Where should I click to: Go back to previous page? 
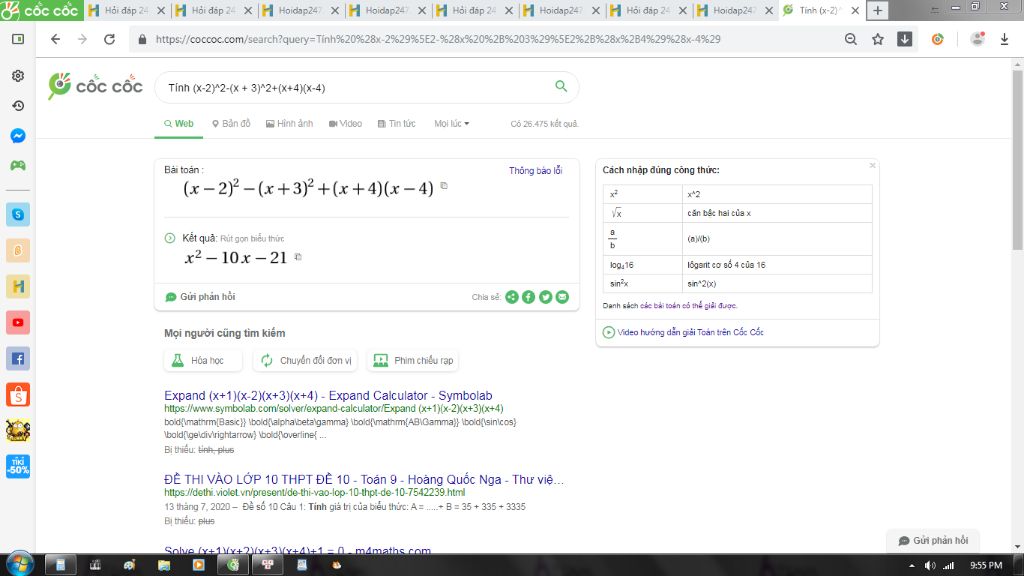tap(56, 39)
